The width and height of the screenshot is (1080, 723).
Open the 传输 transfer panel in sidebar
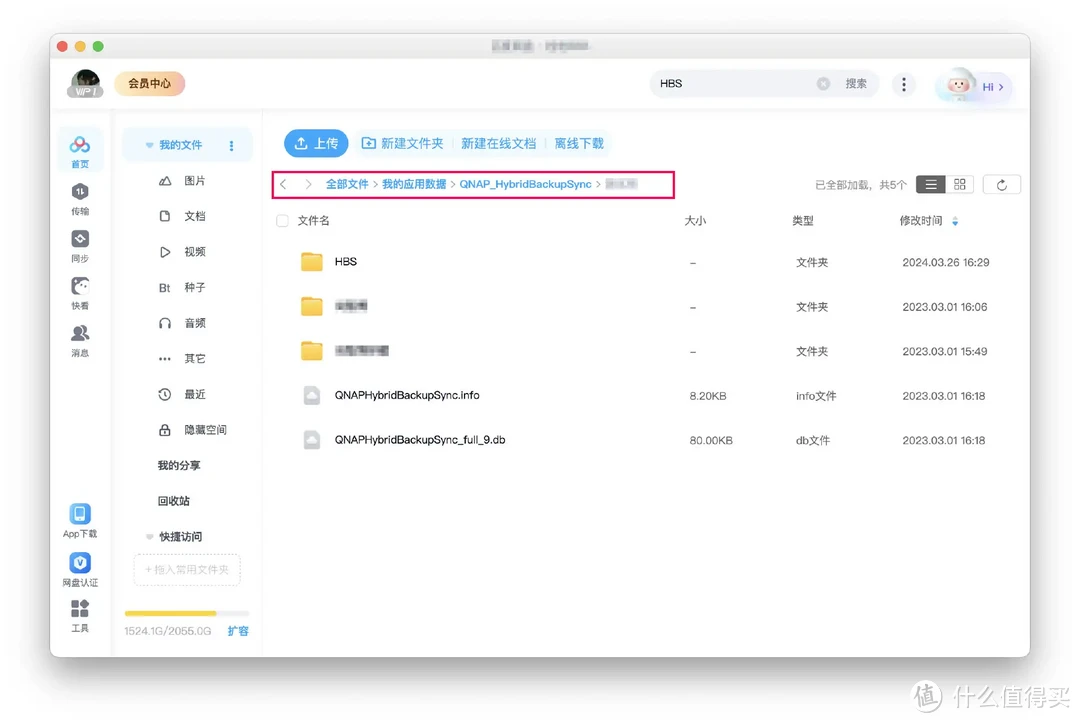click(80, 195)
